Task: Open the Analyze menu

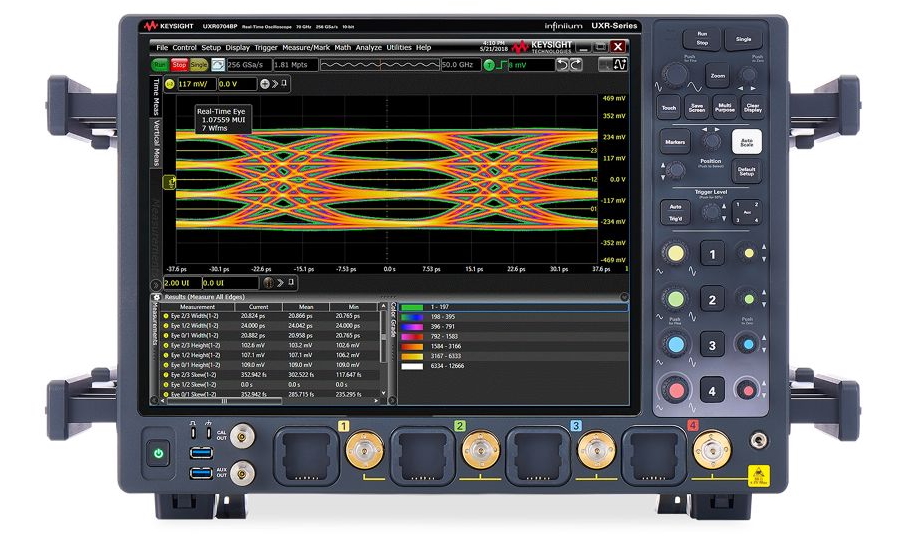Action: (368, 47)
